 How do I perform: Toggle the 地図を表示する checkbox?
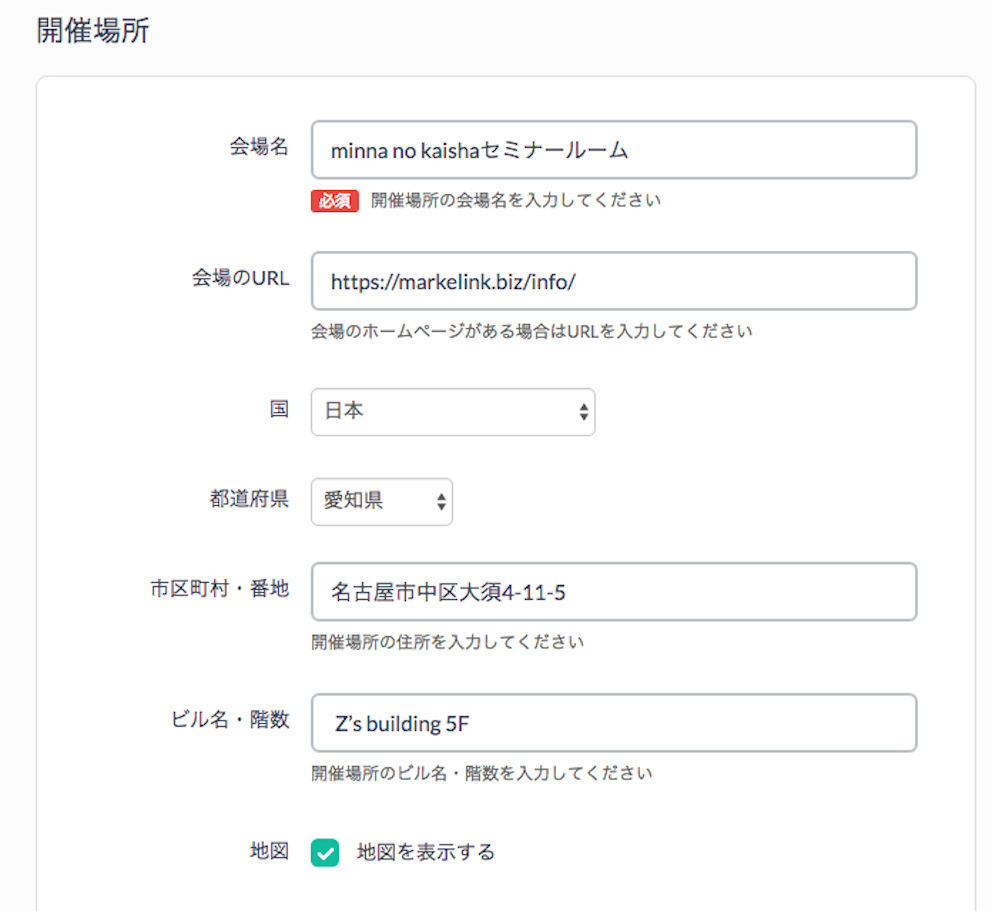pyautogui.click(x=325, y=853)
